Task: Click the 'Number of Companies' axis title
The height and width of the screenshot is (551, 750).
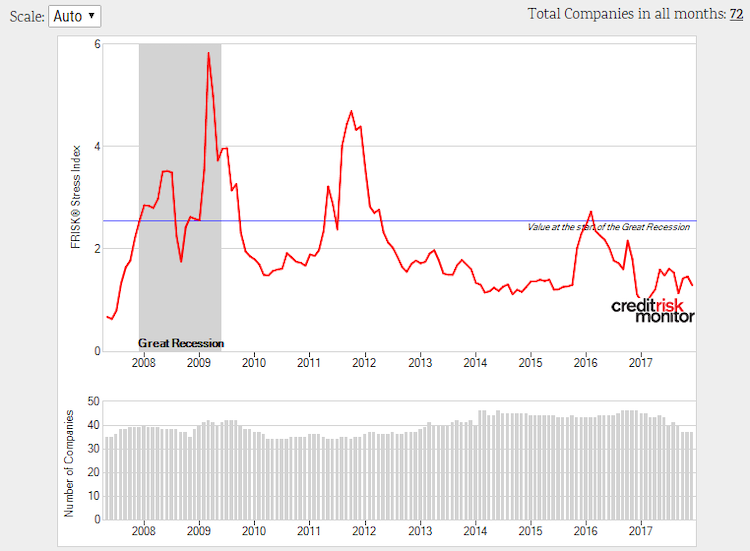Action: pos(69,463)
